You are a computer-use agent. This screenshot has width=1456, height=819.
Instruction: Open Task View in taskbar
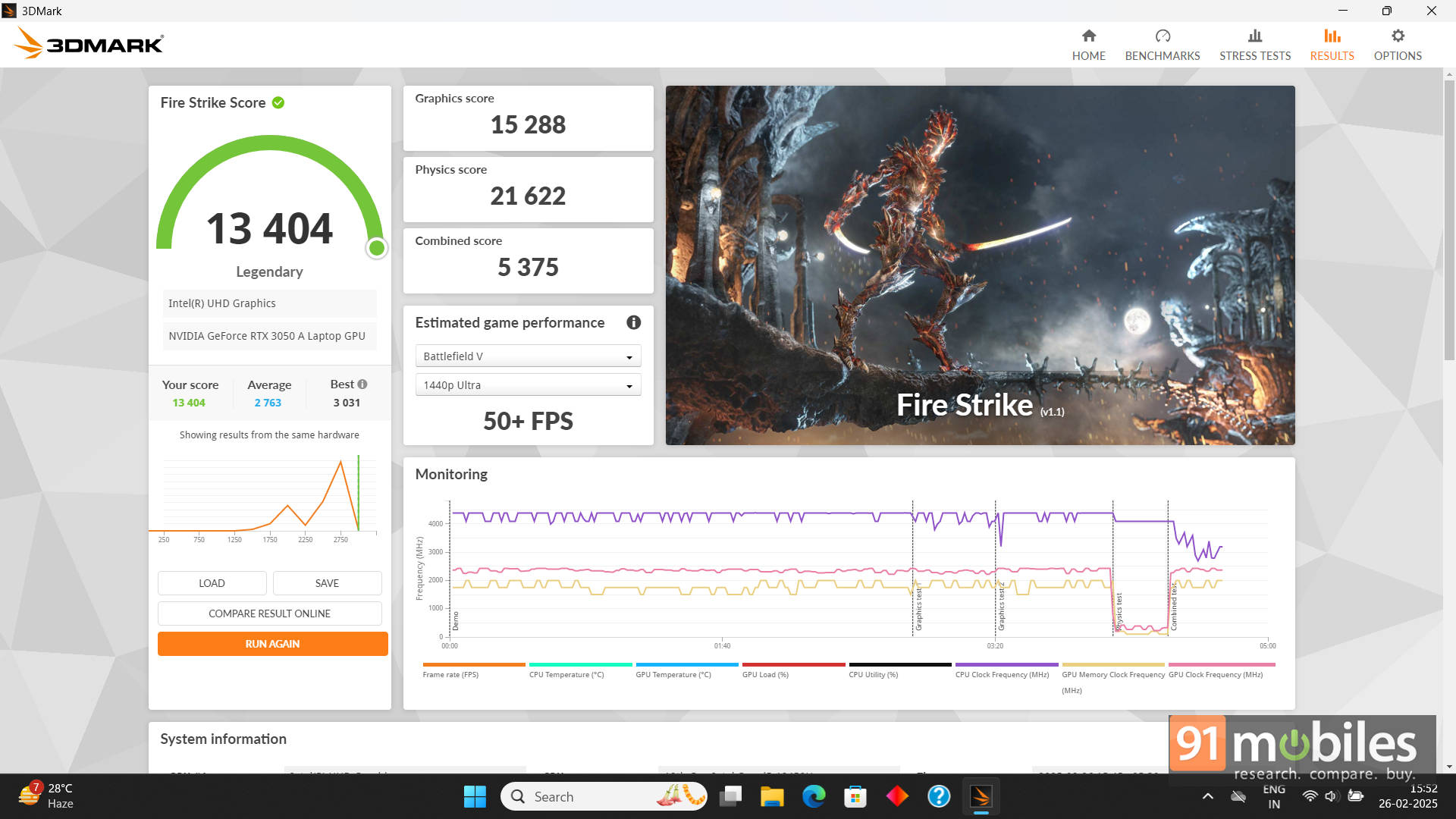coord(730,796)
